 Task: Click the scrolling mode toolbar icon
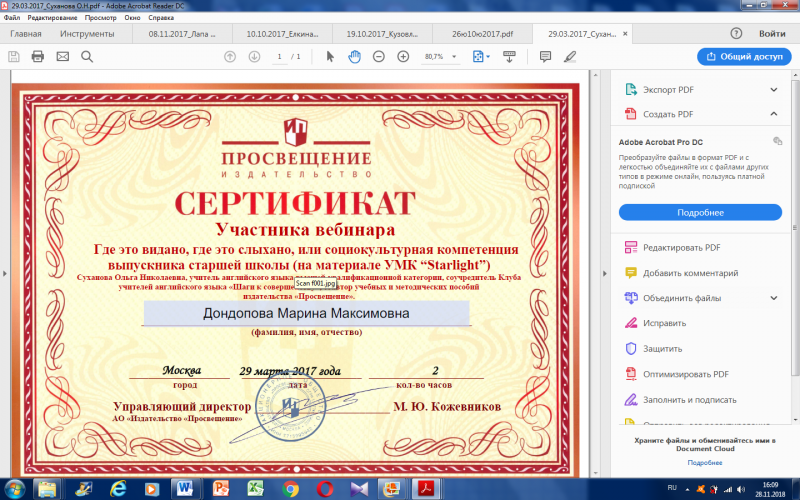click(x=509, y=57)
